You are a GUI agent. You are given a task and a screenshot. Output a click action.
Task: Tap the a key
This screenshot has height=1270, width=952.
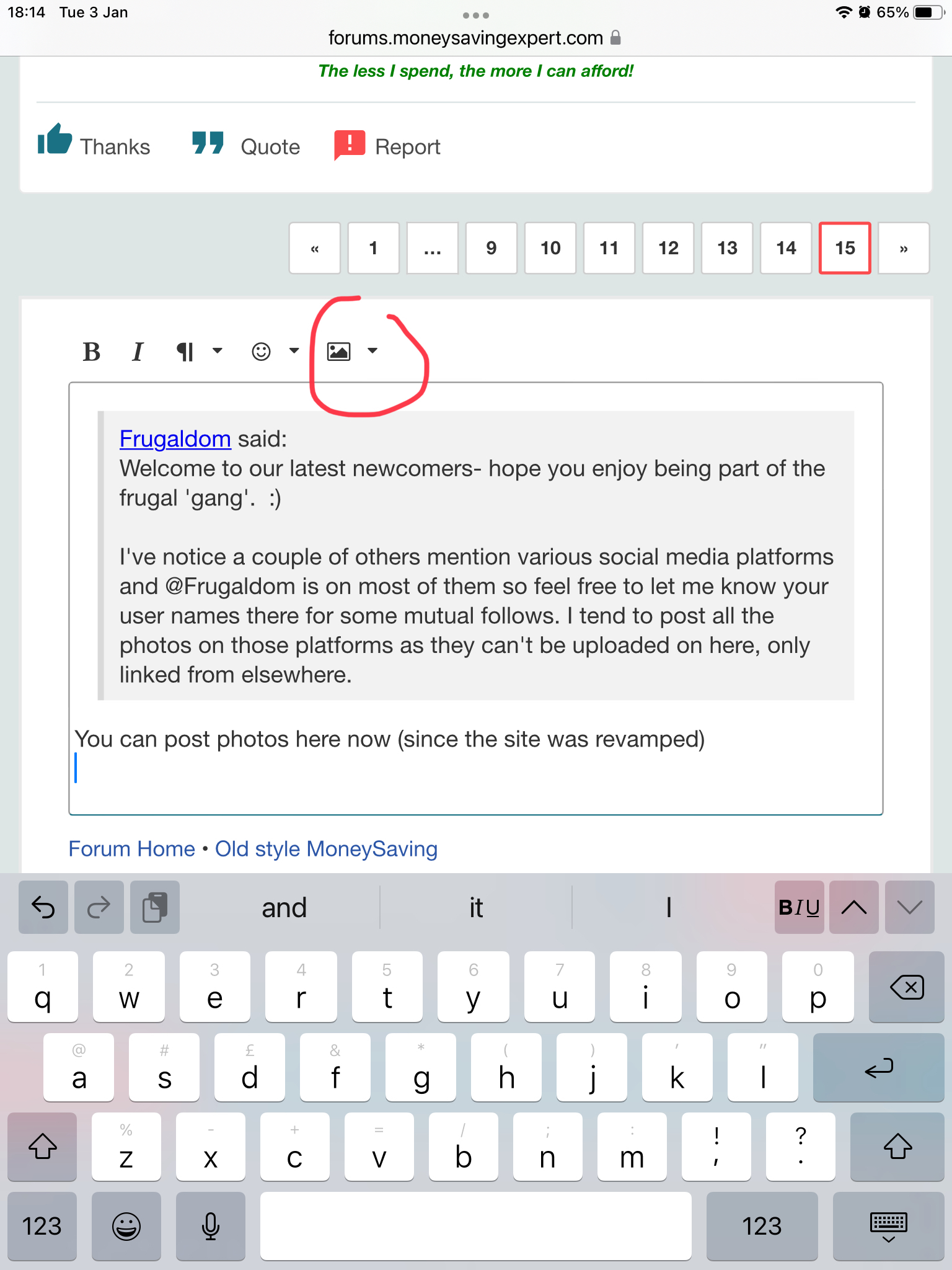click(x=79, y=1067)
